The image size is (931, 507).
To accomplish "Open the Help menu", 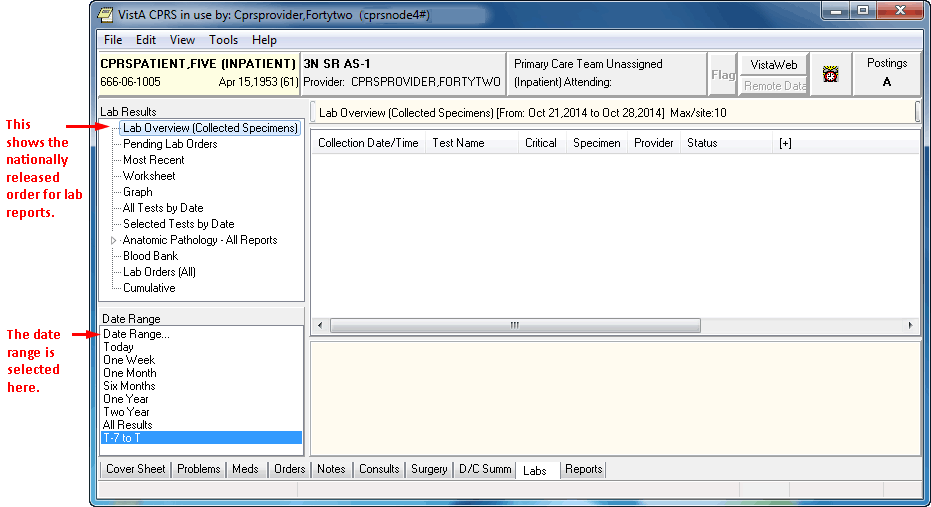I will [x=264, y=40].
